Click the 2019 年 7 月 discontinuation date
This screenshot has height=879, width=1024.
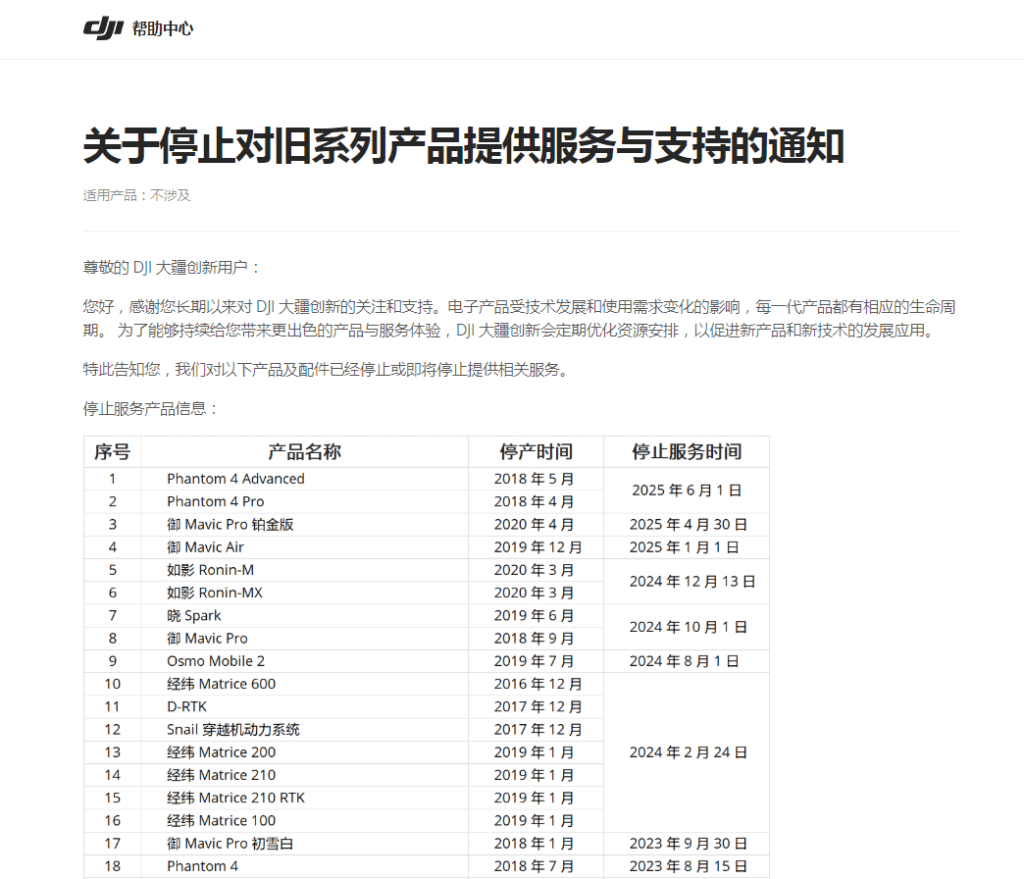(534, 661)
